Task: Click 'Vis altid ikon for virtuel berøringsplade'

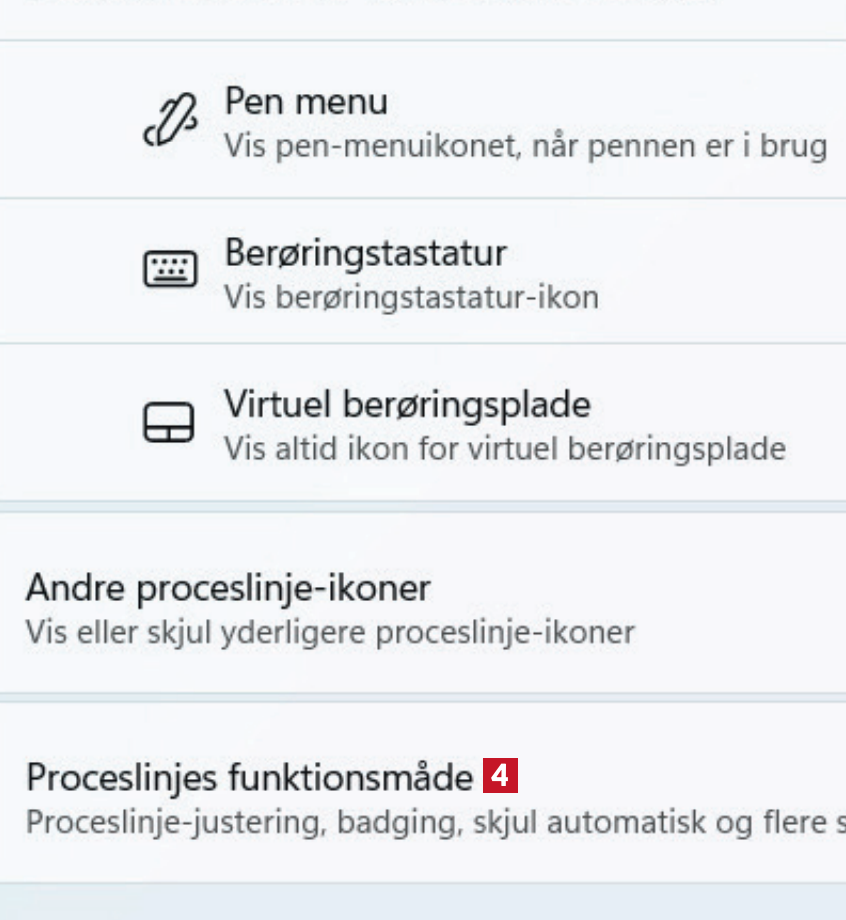Action: coord(504,449)
